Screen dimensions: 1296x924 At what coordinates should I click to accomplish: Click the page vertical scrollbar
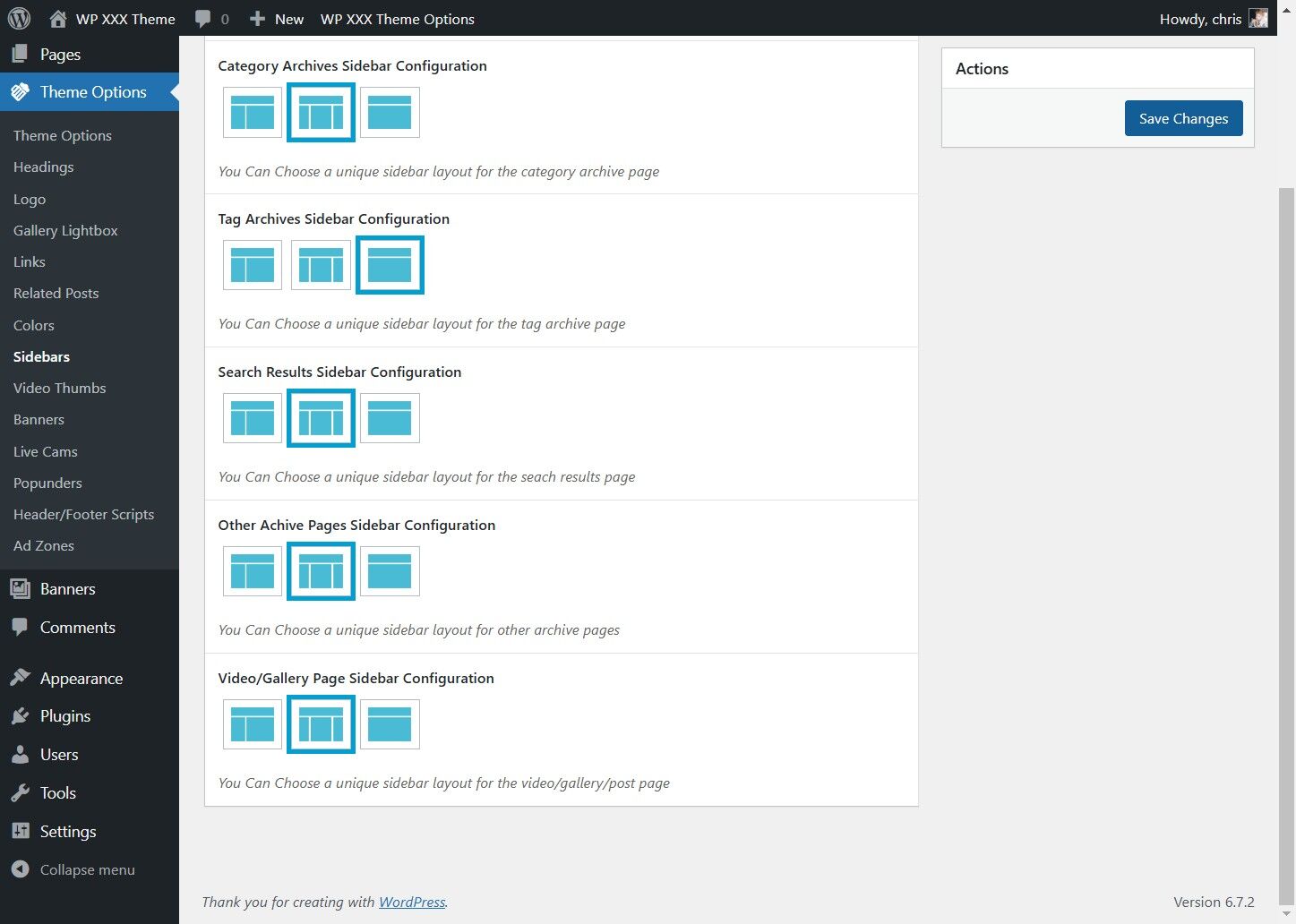[x=1286, y=537]
